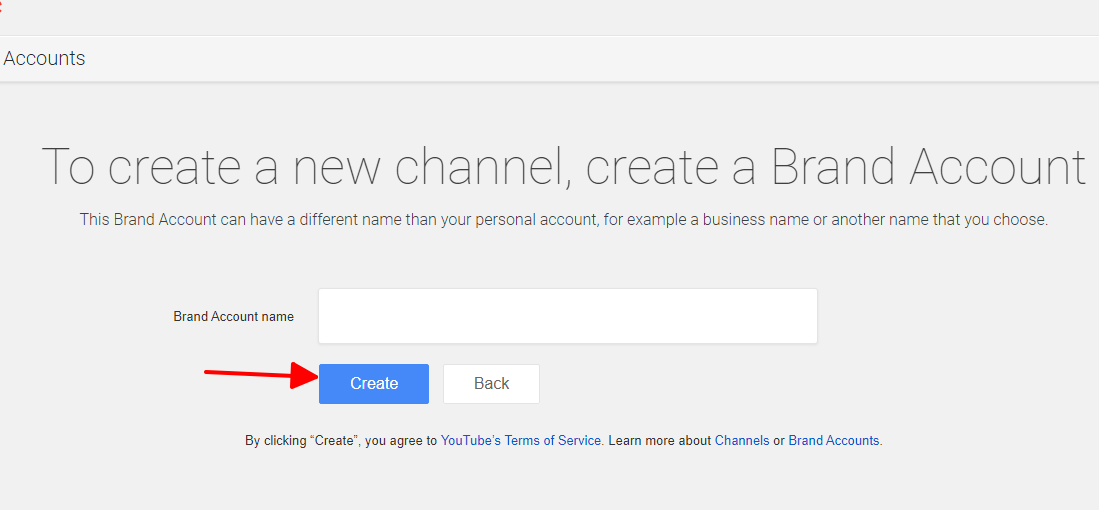The image size is (1099, 510).
Task: Open the Brand Accounts help link
Action: click(833, 441)
